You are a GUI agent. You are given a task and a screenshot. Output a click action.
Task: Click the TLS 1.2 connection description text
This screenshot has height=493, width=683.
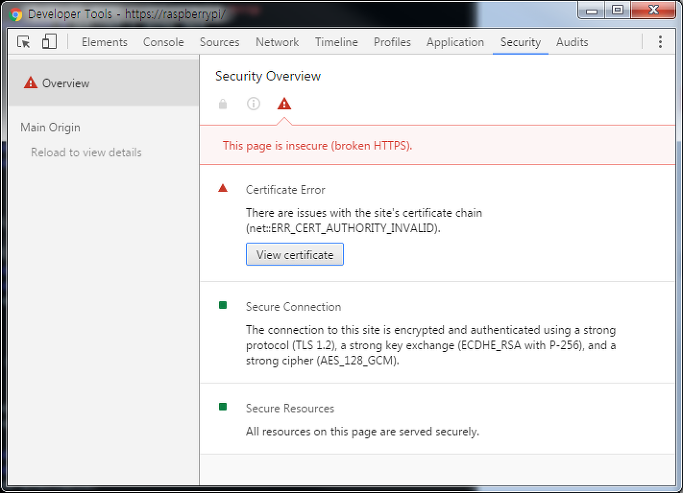pyautogui.click(x=431, y=345)
